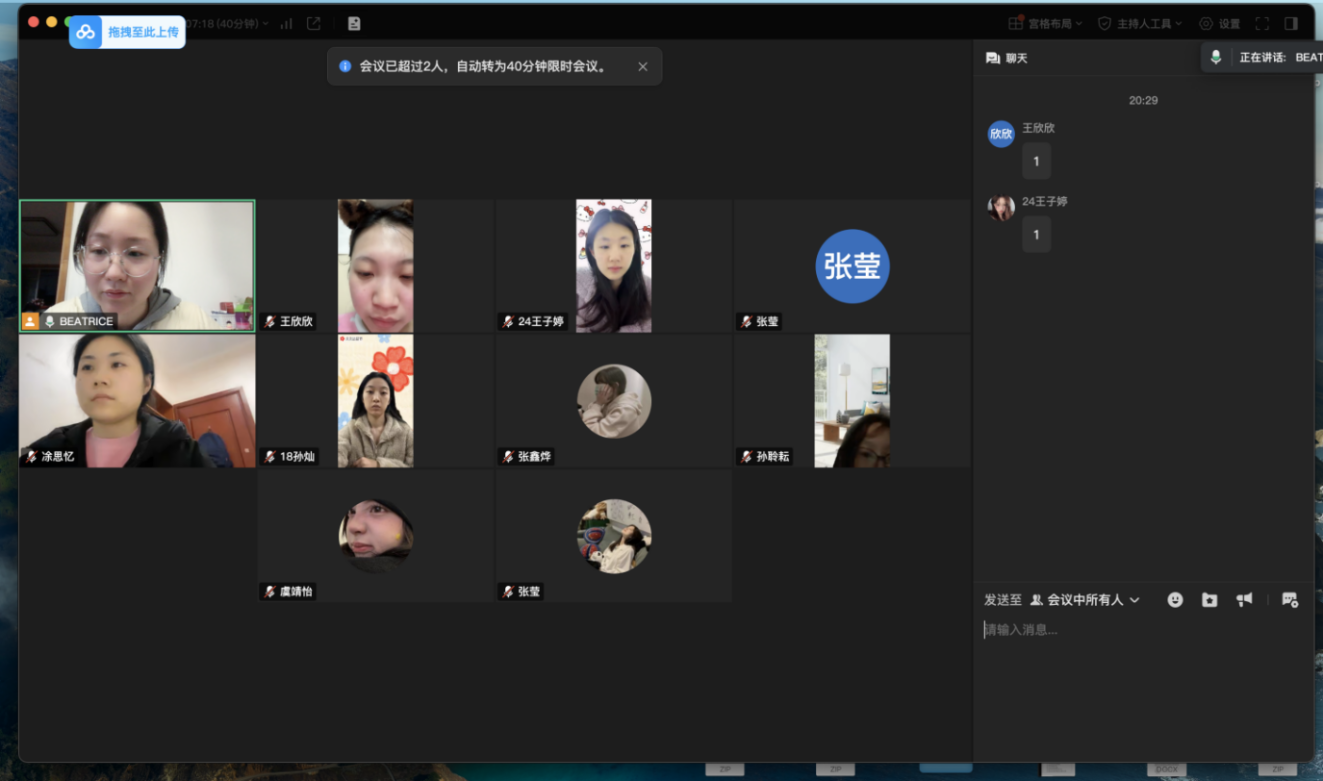Click the favorites folder icon in chat toolbar
This screenshot has width=1323, height=781.
pyautogui.click(x=1209, y=599)
